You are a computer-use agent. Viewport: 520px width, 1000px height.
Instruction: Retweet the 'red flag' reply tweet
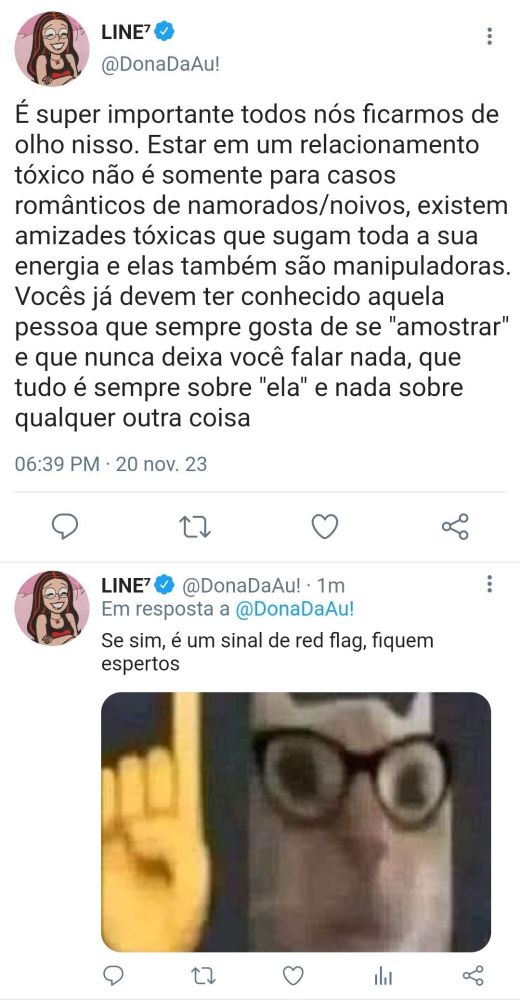coord(202,976)
